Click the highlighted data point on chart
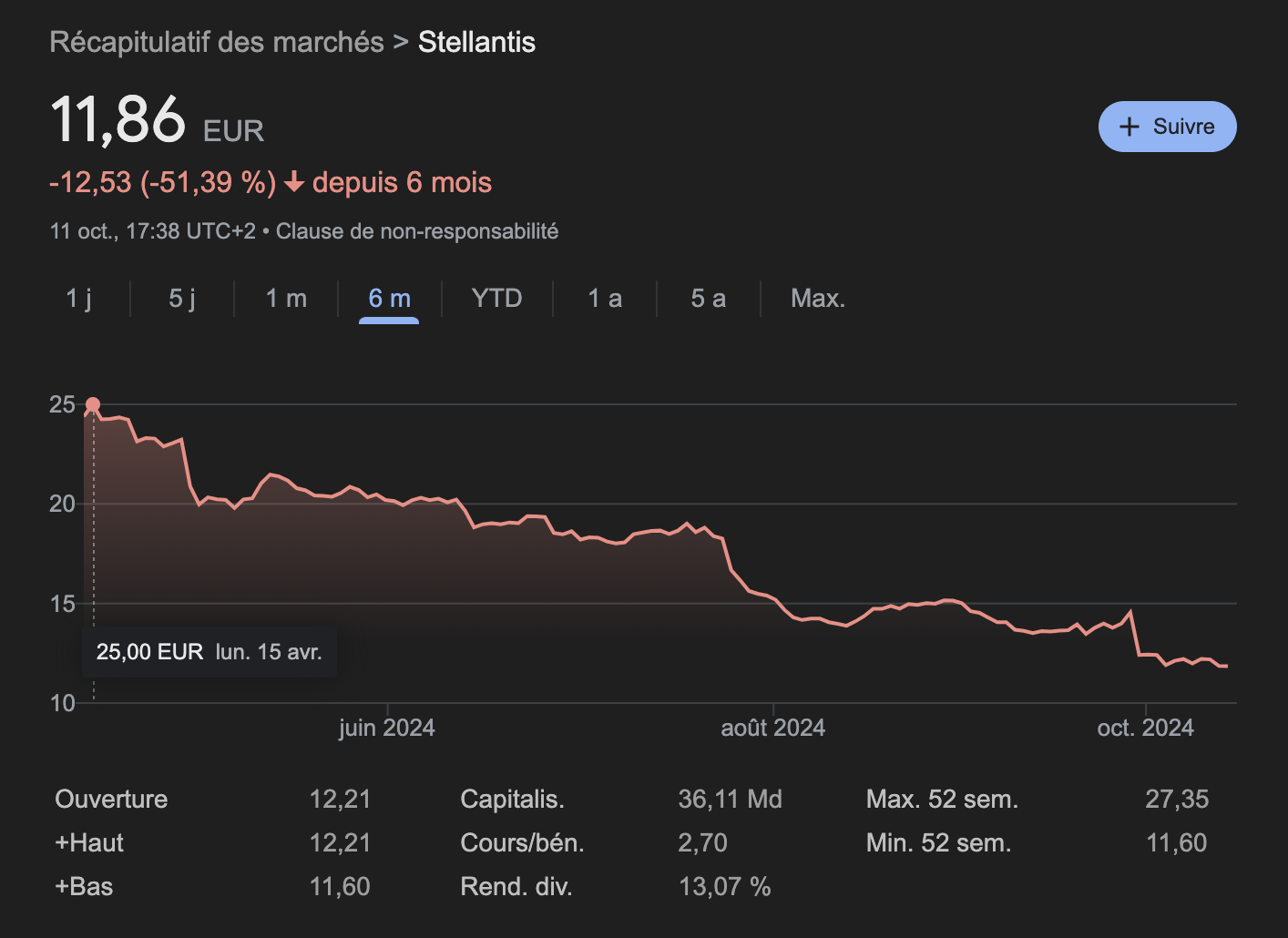The height and width of the screenshot is (938, 1288). point(93,404)
